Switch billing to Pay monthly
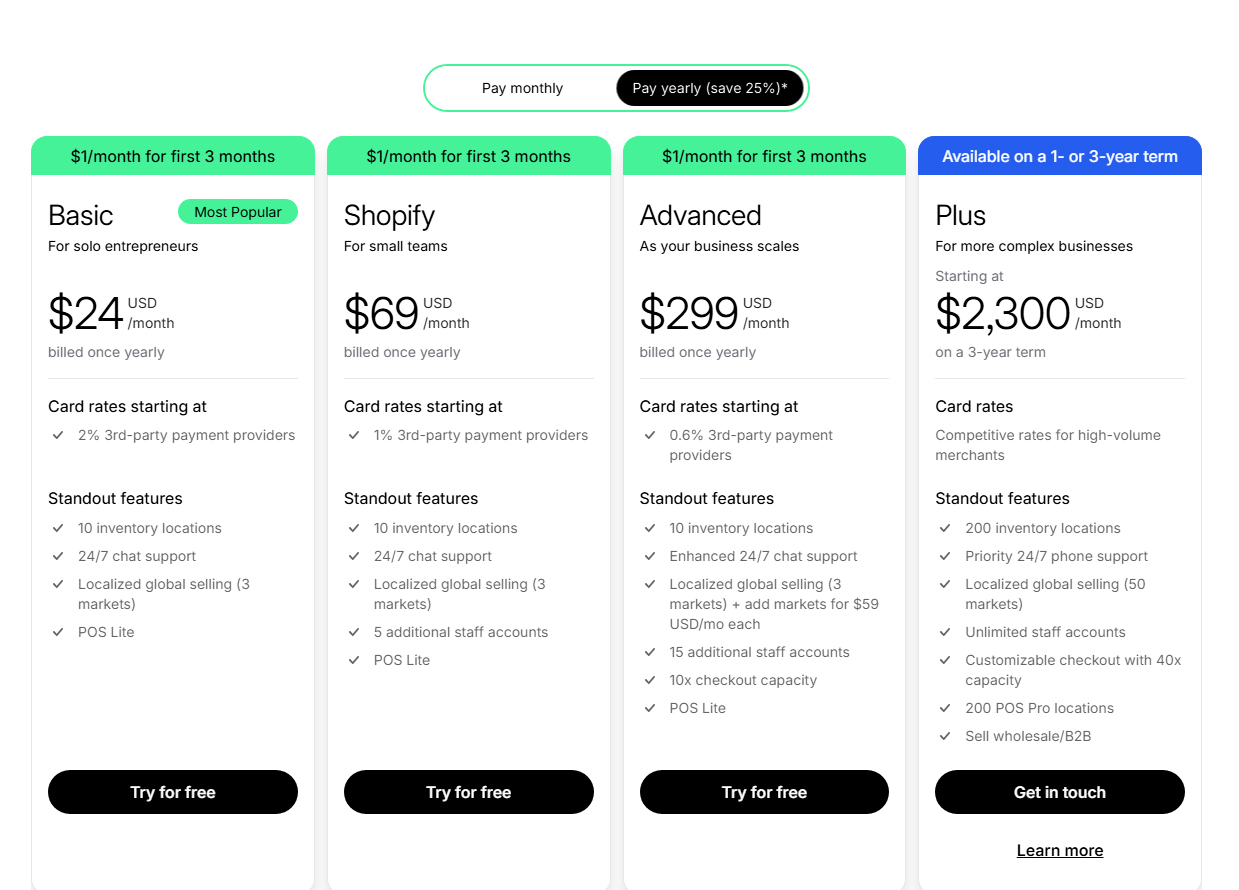Screen dimensions: 1239x890 click(522, 88)
